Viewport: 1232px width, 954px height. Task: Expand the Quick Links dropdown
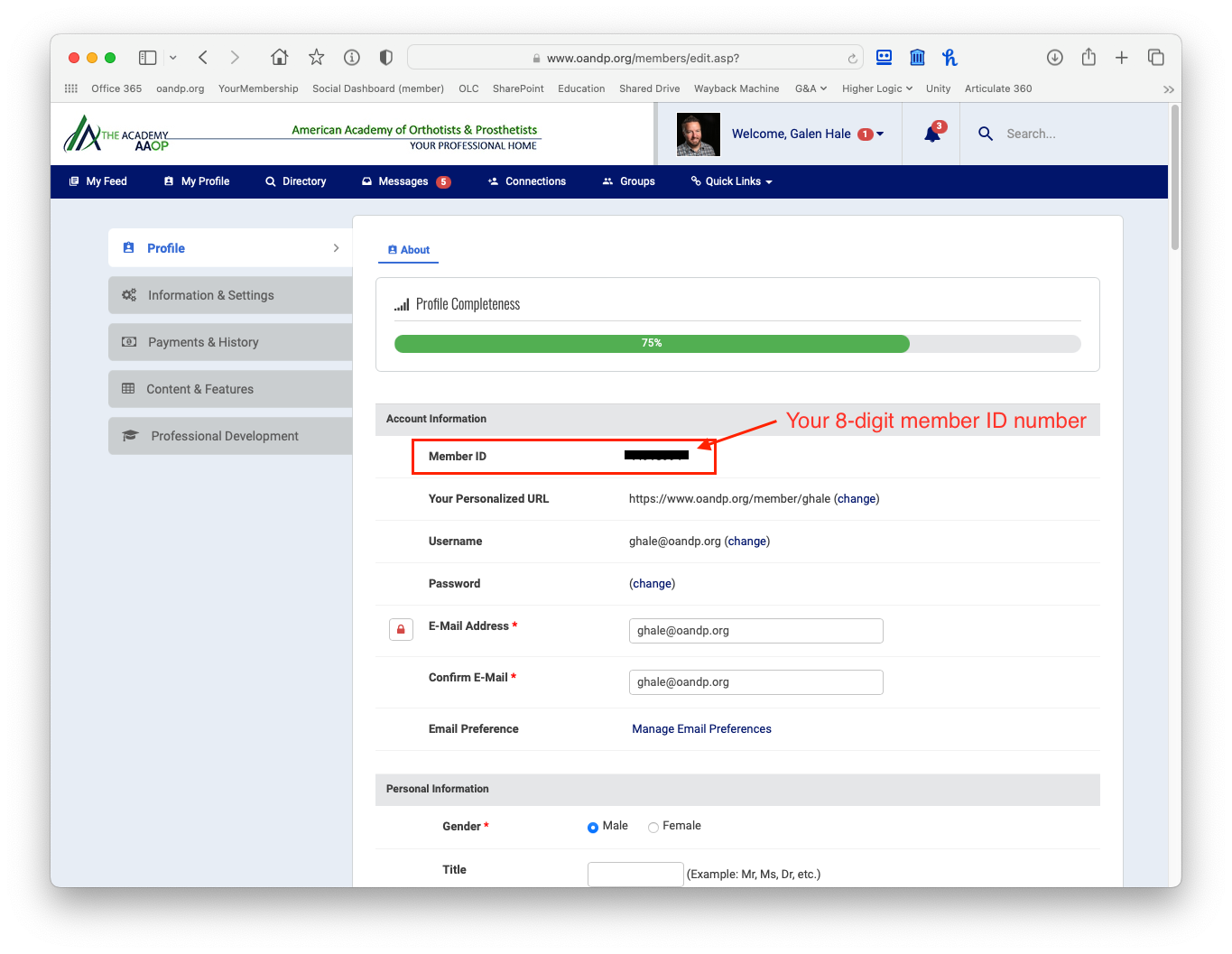tap(732, 181)
